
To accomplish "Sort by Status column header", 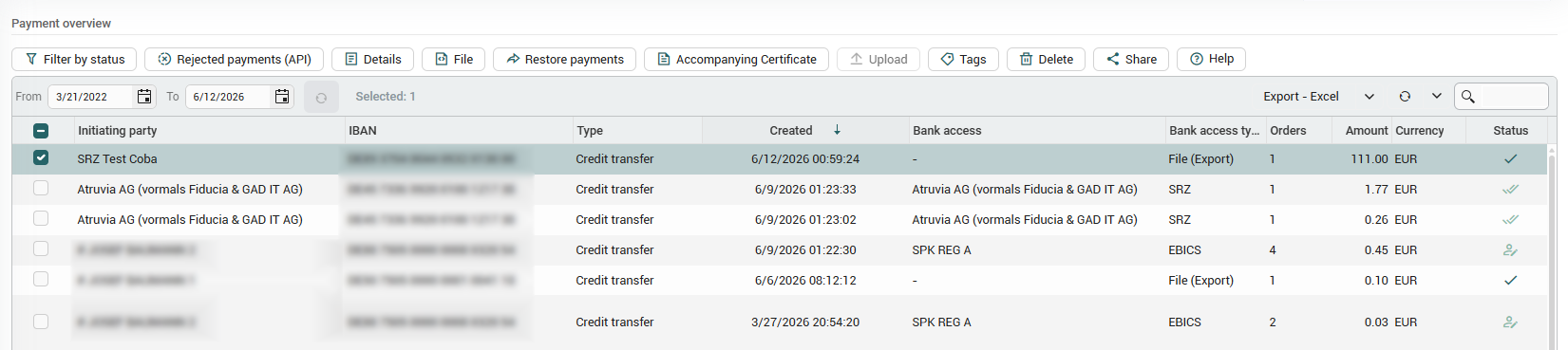I will click(x=1510, y=131).
